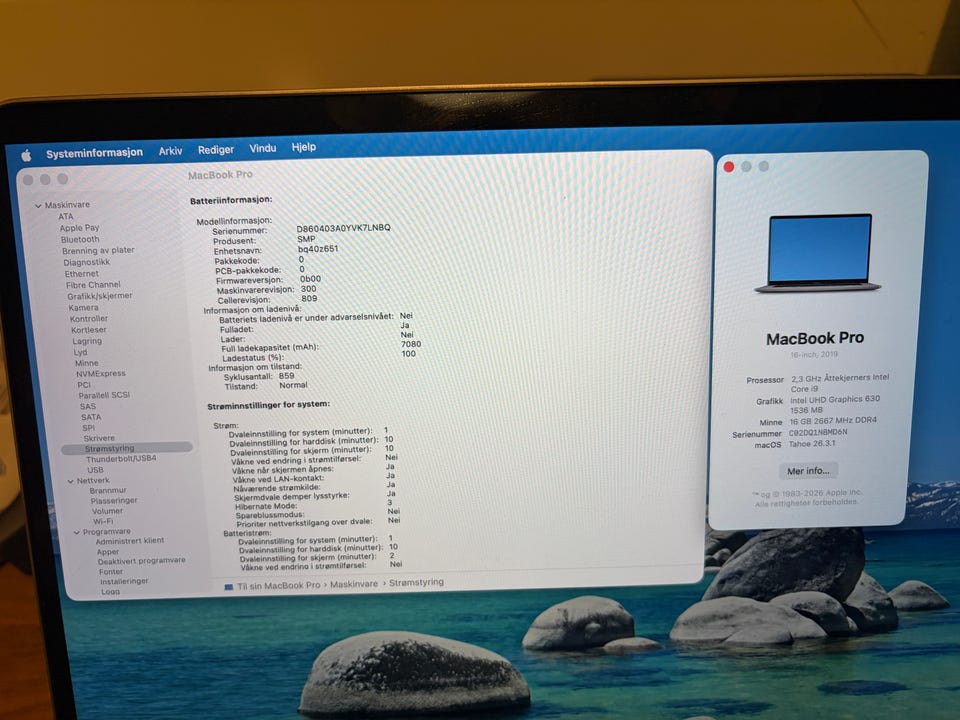This screenshot has width=960, height=720.
Task: Collapse the Maskinvare tree section
Action: pos(38,206)
